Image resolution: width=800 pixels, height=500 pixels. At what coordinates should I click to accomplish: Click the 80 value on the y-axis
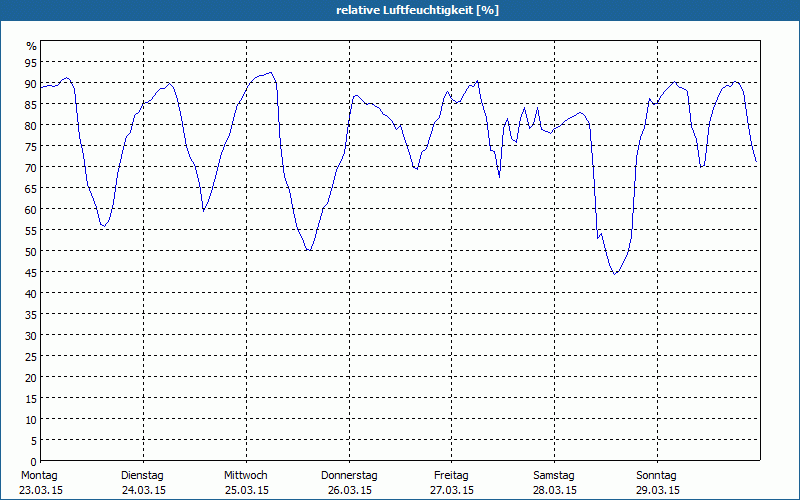(x=31, y=126)
